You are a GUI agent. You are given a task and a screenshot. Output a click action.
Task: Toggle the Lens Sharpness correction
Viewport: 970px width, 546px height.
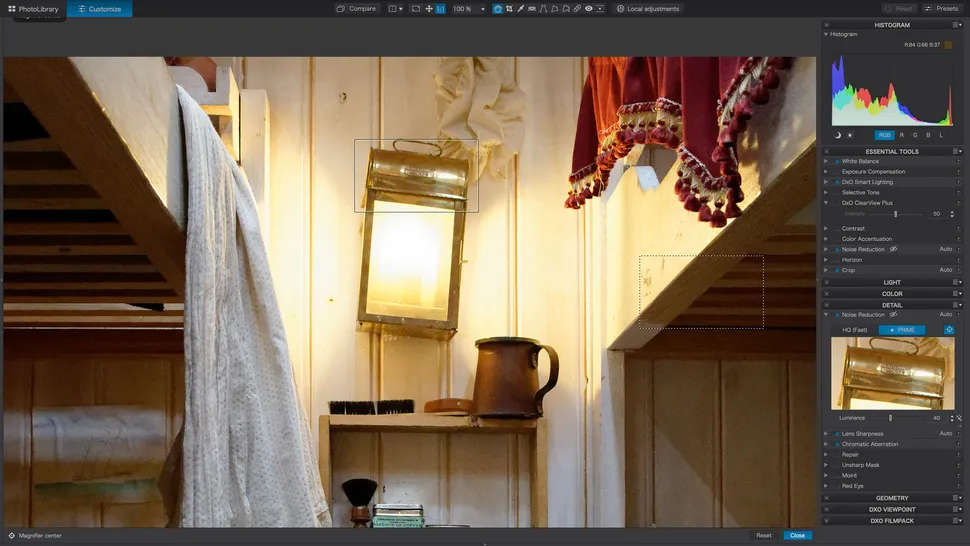click(x=837, y=434)
